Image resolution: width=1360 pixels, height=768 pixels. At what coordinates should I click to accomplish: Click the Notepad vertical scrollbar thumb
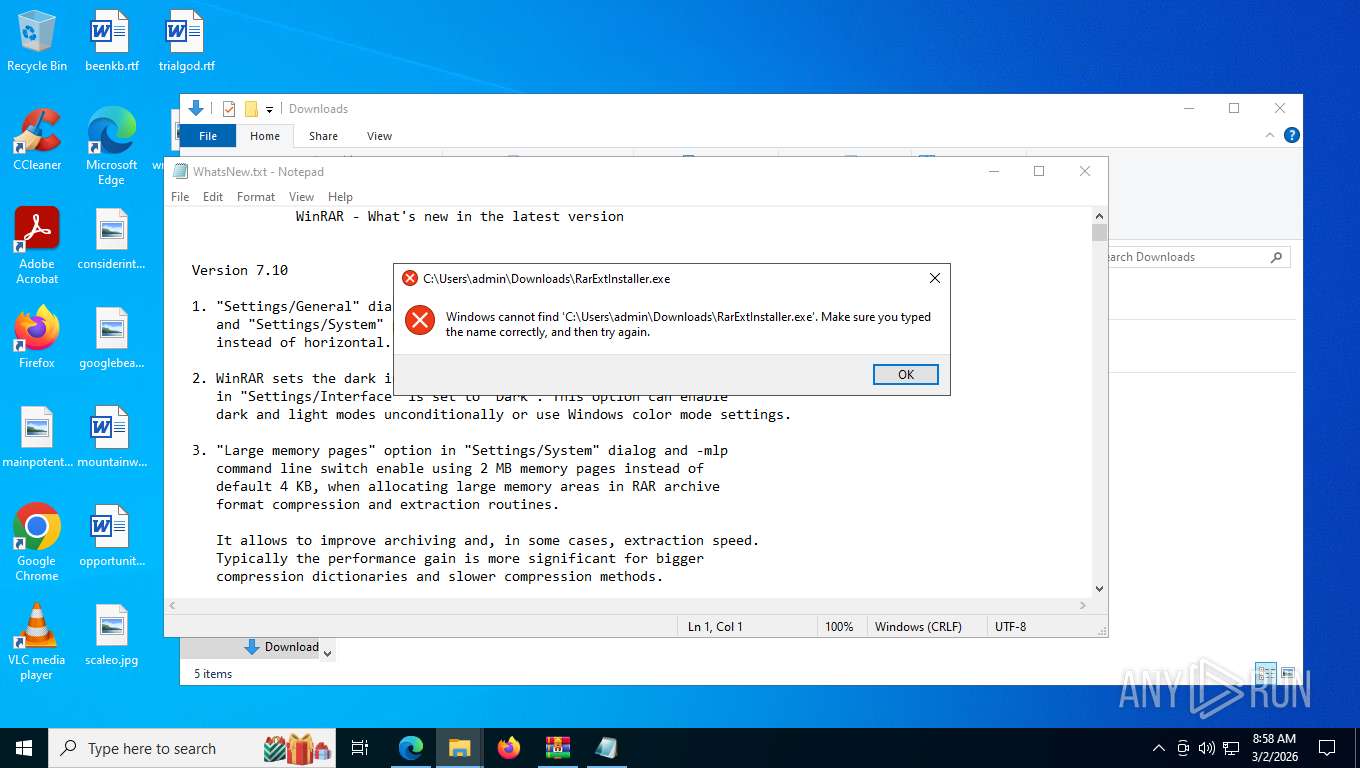[1099, 233]
